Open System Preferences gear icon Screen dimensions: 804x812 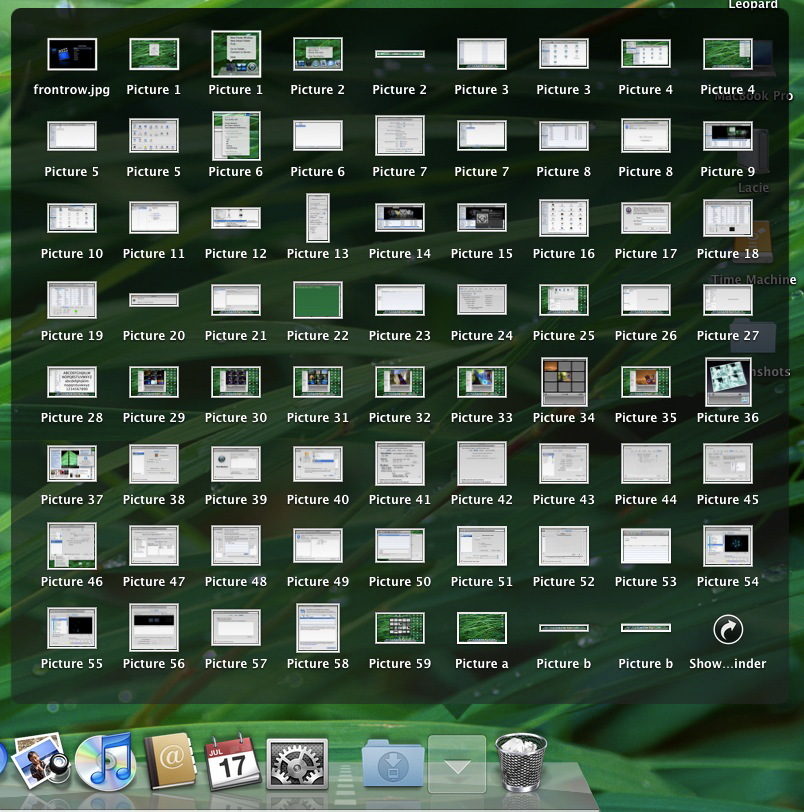tap(297, 764)
